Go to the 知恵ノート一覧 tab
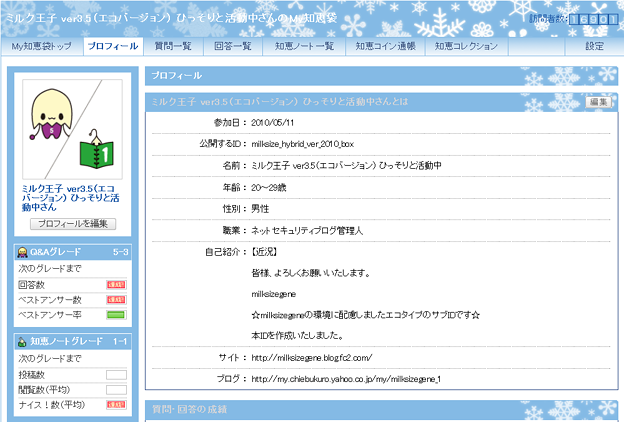 304,46
